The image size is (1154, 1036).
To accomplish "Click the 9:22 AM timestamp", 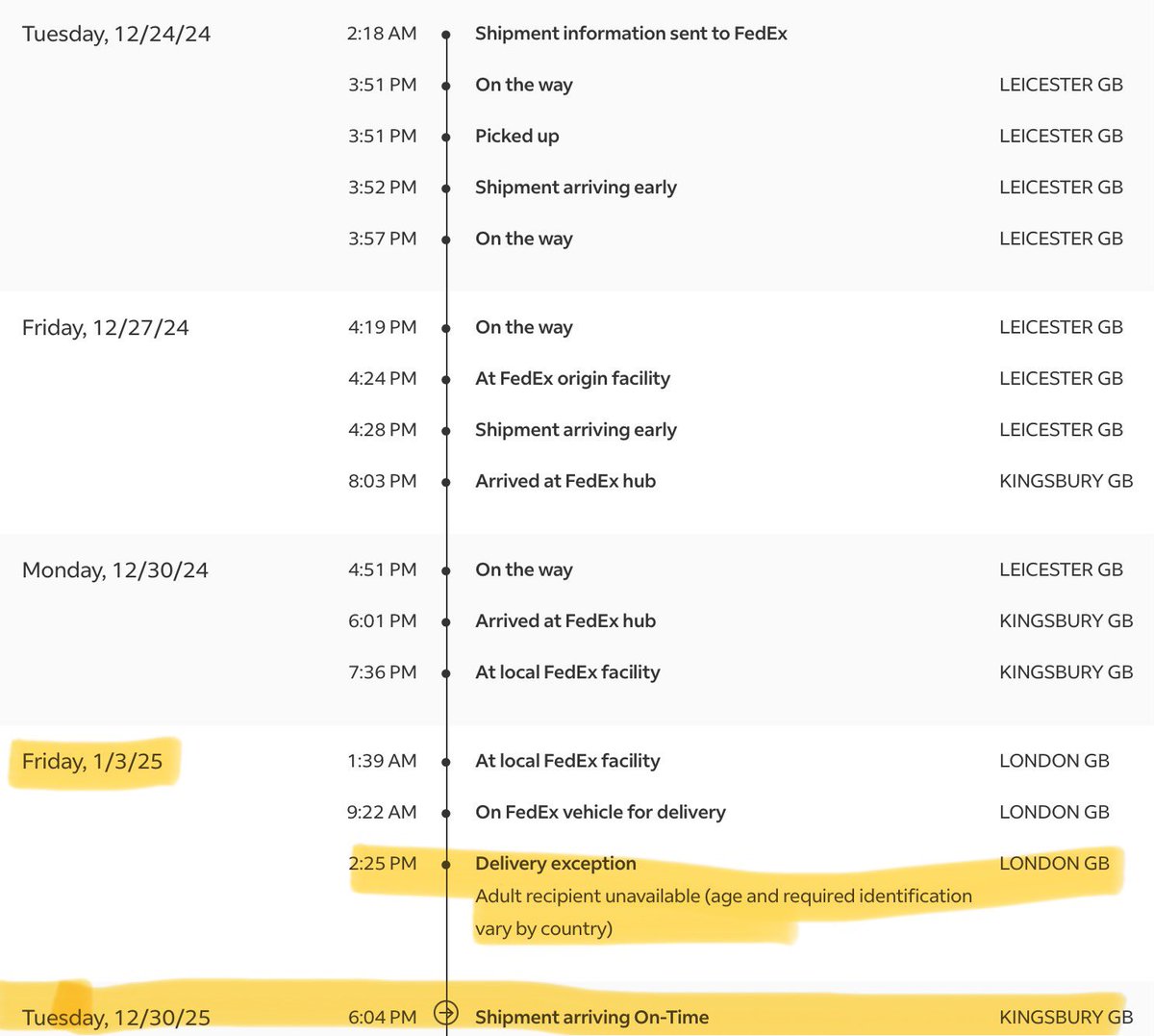I will tap(382, 812).
